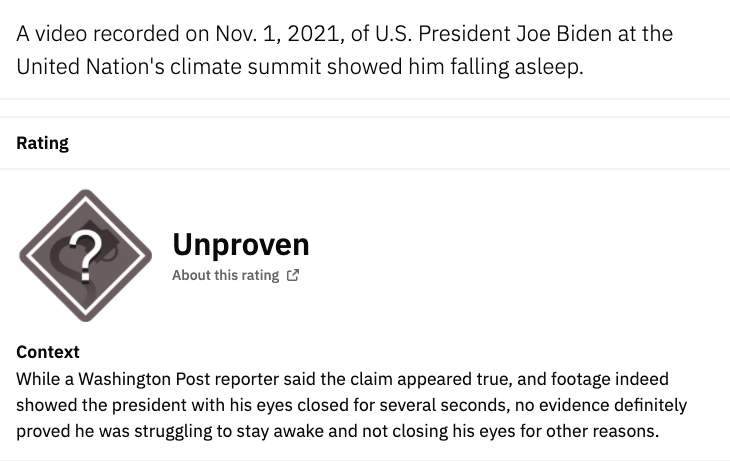Viewport: 730px width, 461px height.
Task: Click the Unproven diamond rating icon
Action: click(x=86, y=255)
